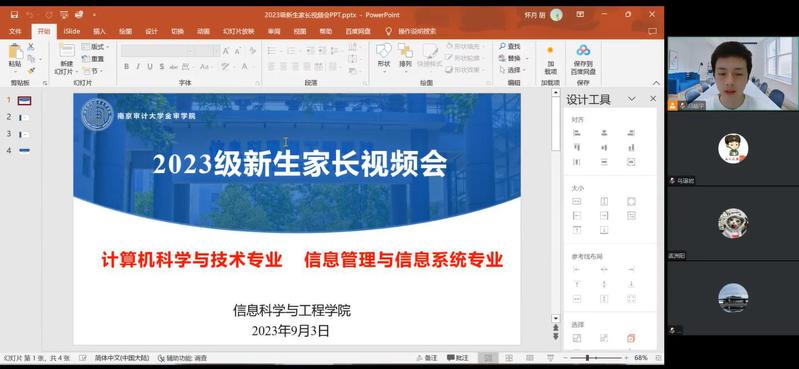Image resolution: width=799 pixels, height=369 pixels.
Task: Click the Arrange (排列) icon
Action: pyautogui.click(x=405, y=50)
